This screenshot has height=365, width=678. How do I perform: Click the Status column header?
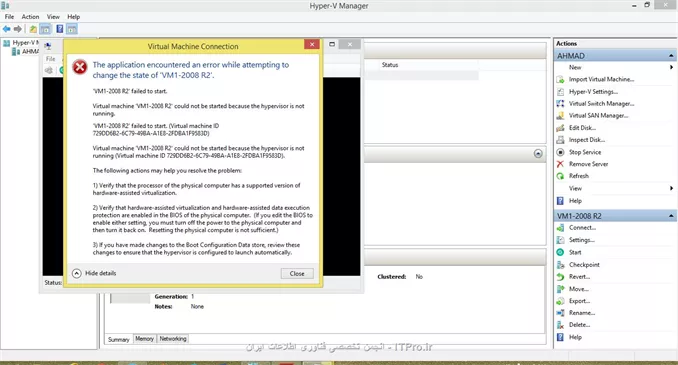click(x=390, y=65)
